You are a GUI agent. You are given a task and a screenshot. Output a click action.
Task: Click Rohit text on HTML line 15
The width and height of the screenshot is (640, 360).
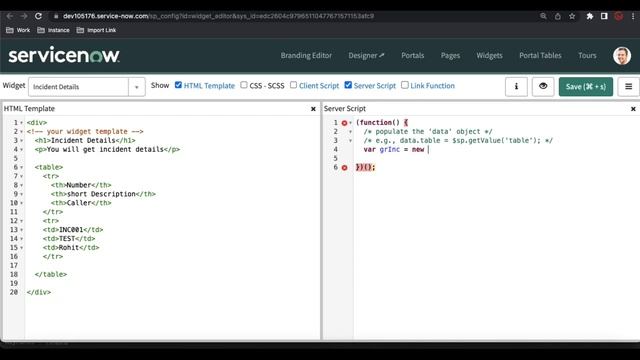pos(69,248)
